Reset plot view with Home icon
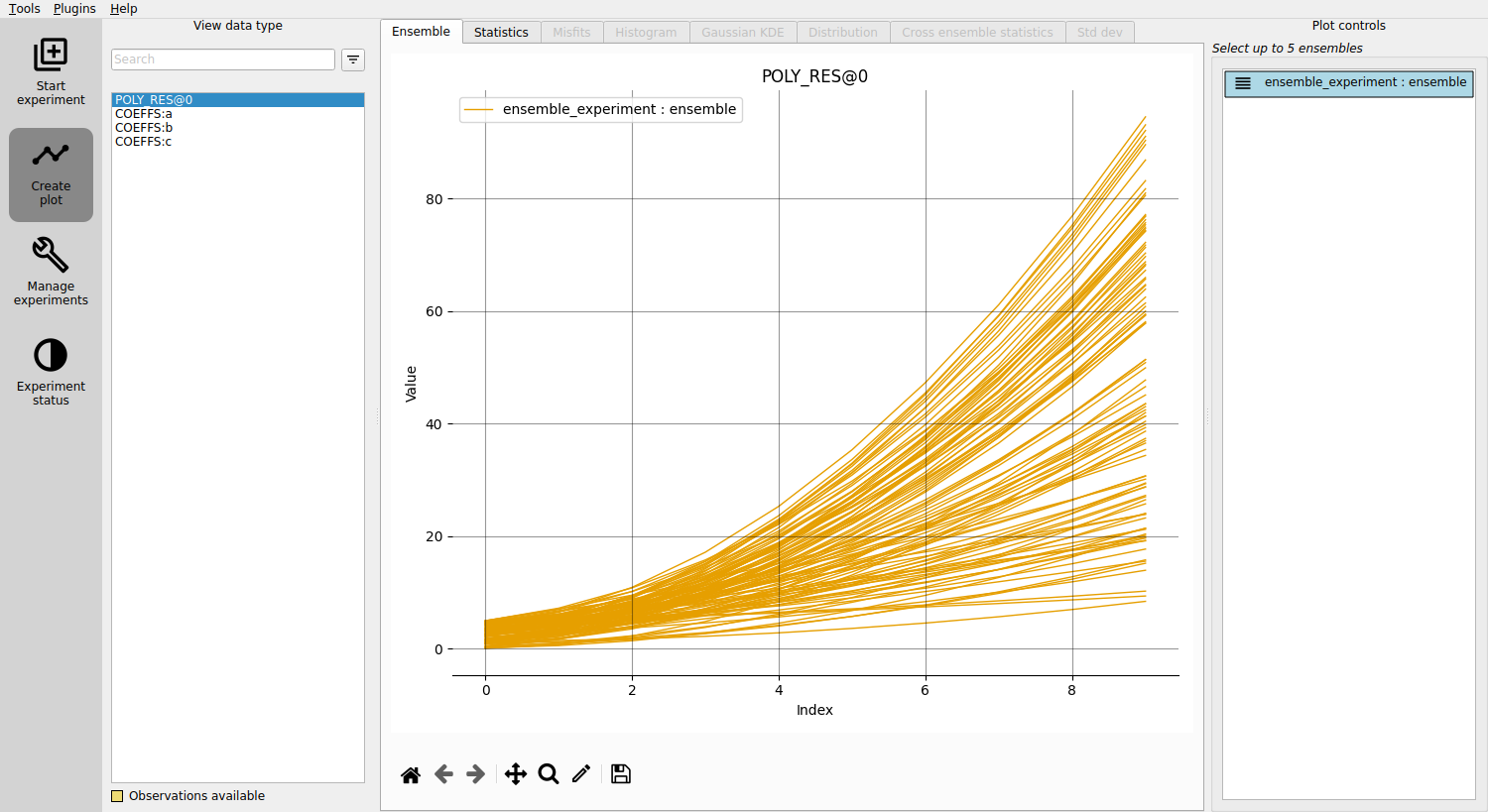 pyautogui.click(x=411, y=774)
